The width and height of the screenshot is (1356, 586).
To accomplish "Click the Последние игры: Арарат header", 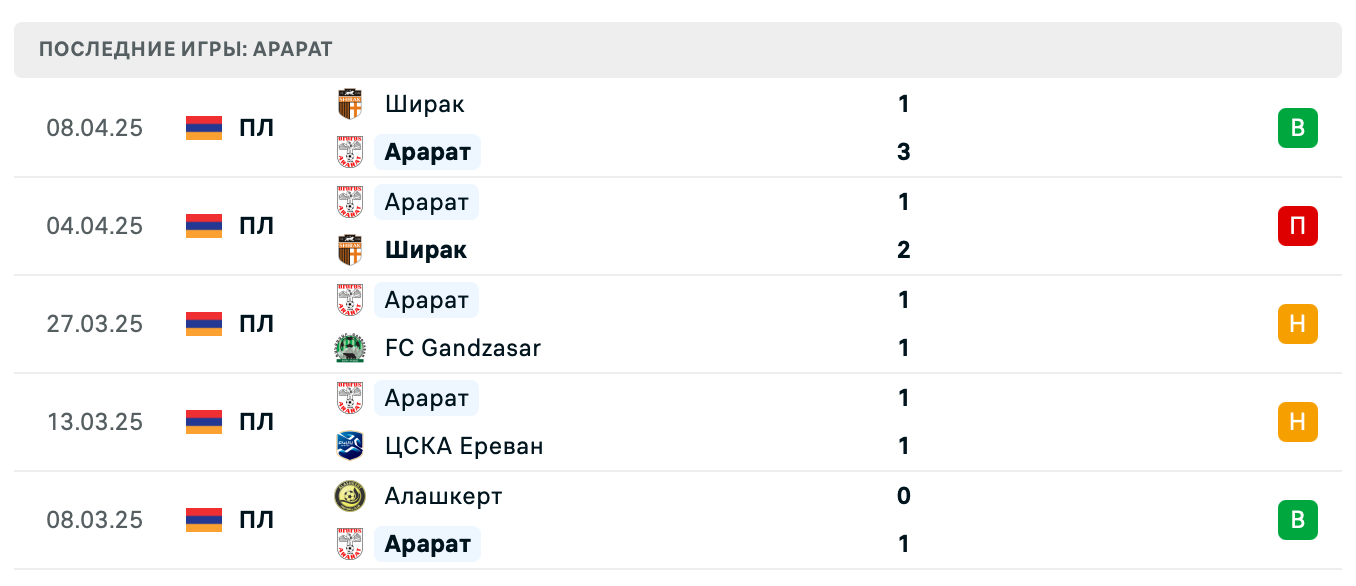I will [186, 49].
